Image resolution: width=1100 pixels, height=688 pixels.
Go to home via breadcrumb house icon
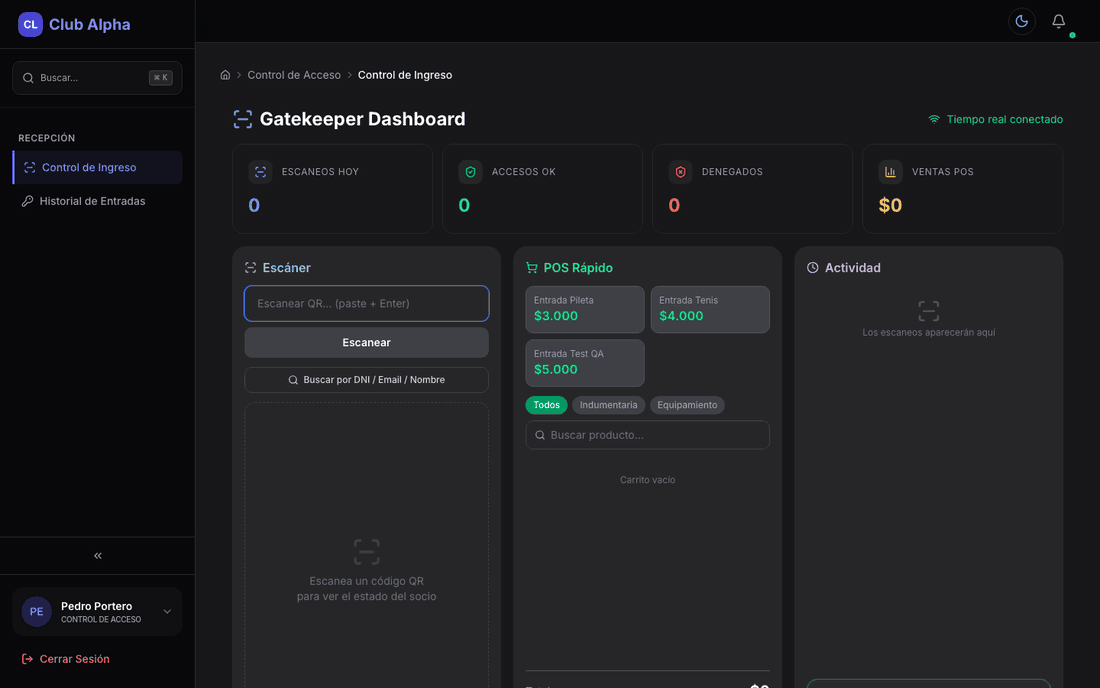pos(225,75)
